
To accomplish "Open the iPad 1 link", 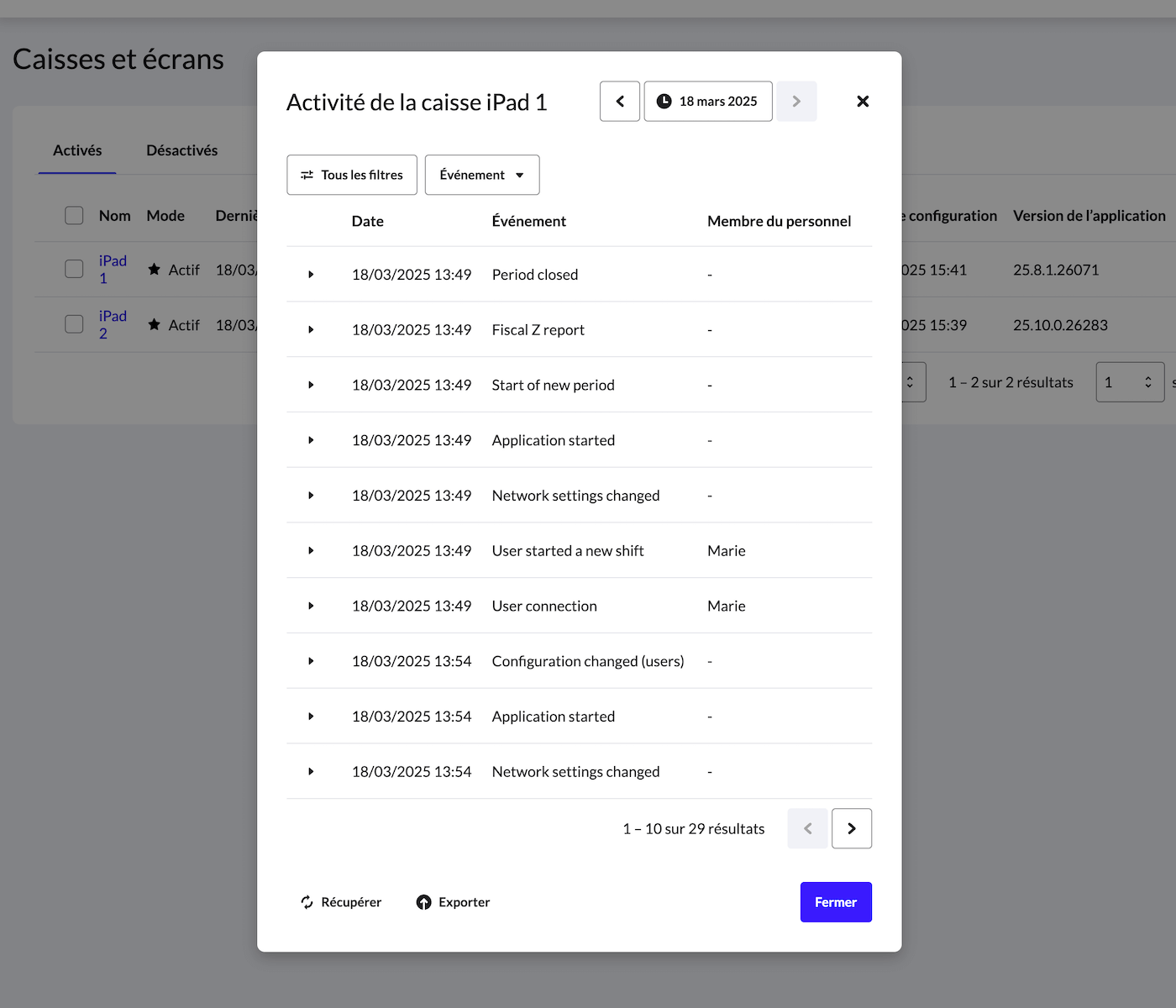I will click(113, 270).
